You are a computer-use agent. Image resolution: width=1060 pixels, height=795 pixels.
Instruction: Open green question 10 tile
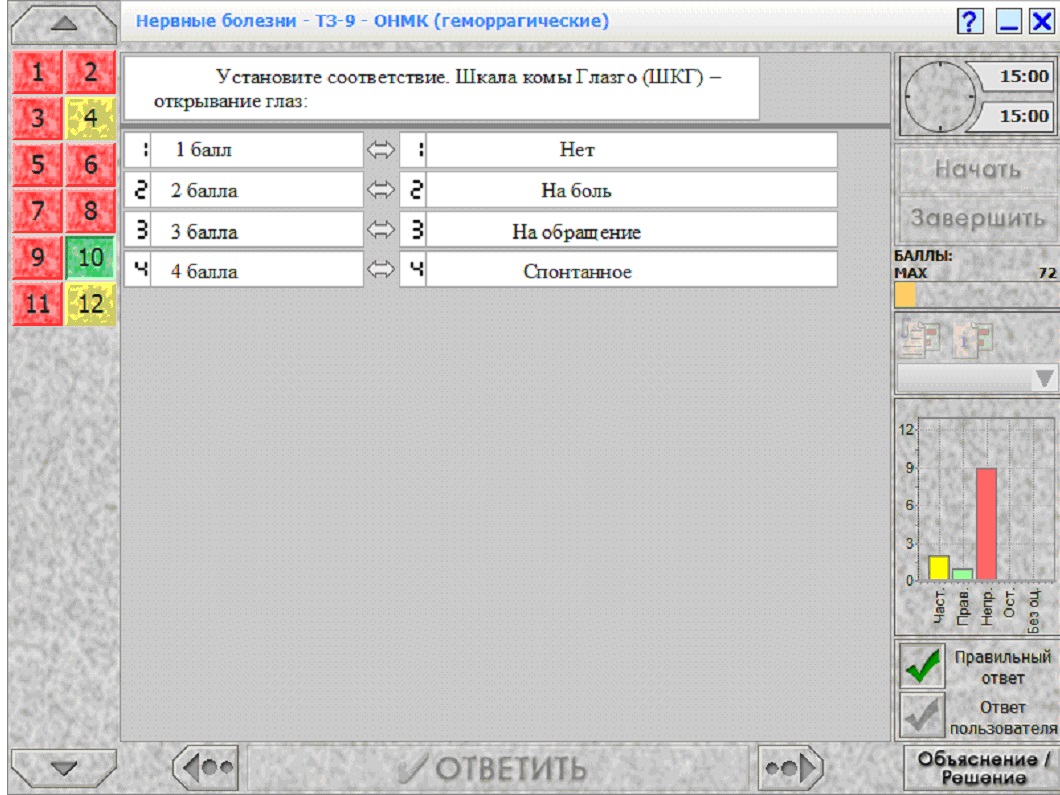point(91,257)
